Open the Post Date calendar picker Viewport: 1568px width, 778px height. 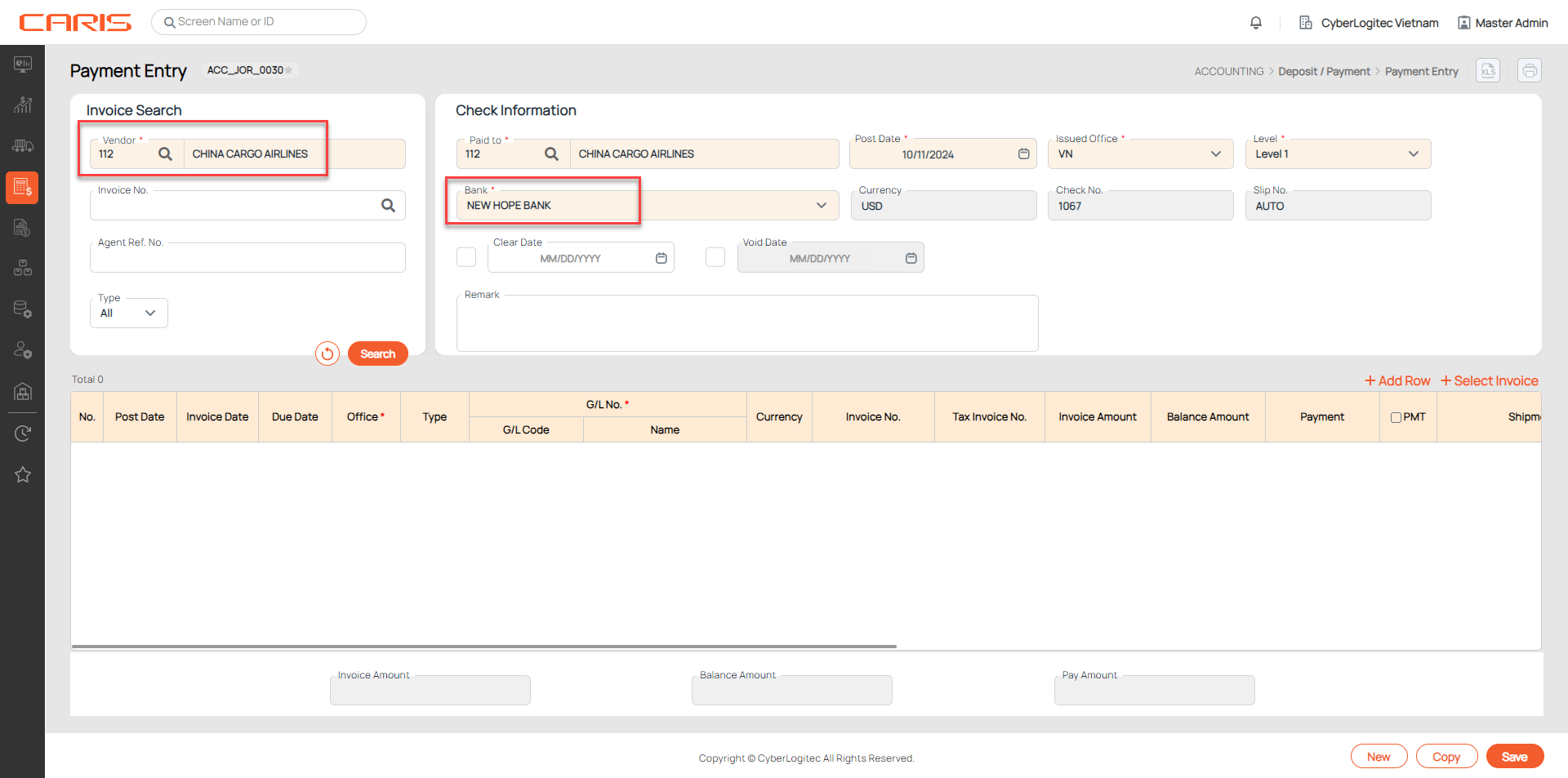[1023, 154]
